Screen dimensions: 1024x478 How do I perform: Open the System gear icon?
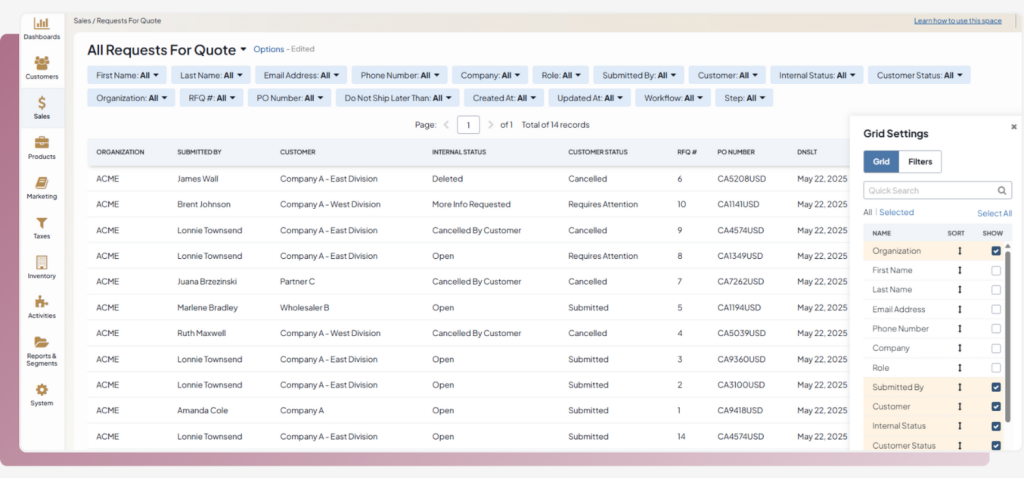42,390
